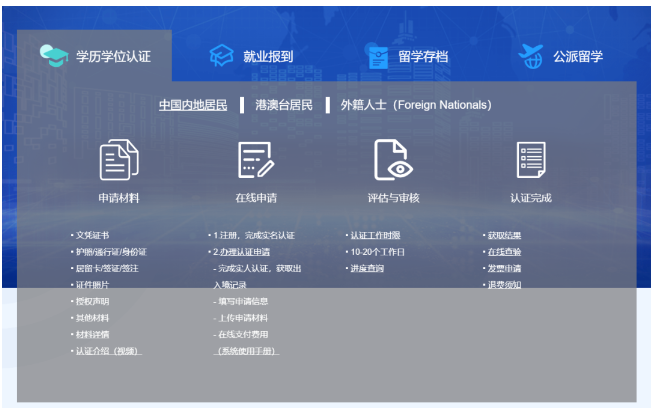This screenshot has width=654, height=412.
Task: Open the 在线查验 link
Action: pos(504,252)
